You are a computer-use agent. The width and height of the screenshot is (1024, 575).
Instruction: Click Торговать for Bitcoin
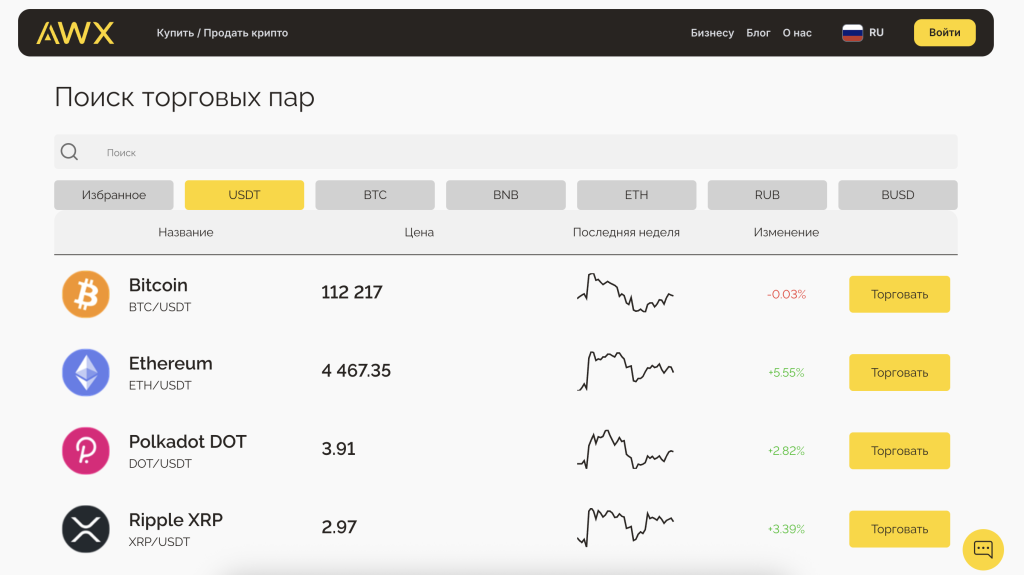[899, 294]
